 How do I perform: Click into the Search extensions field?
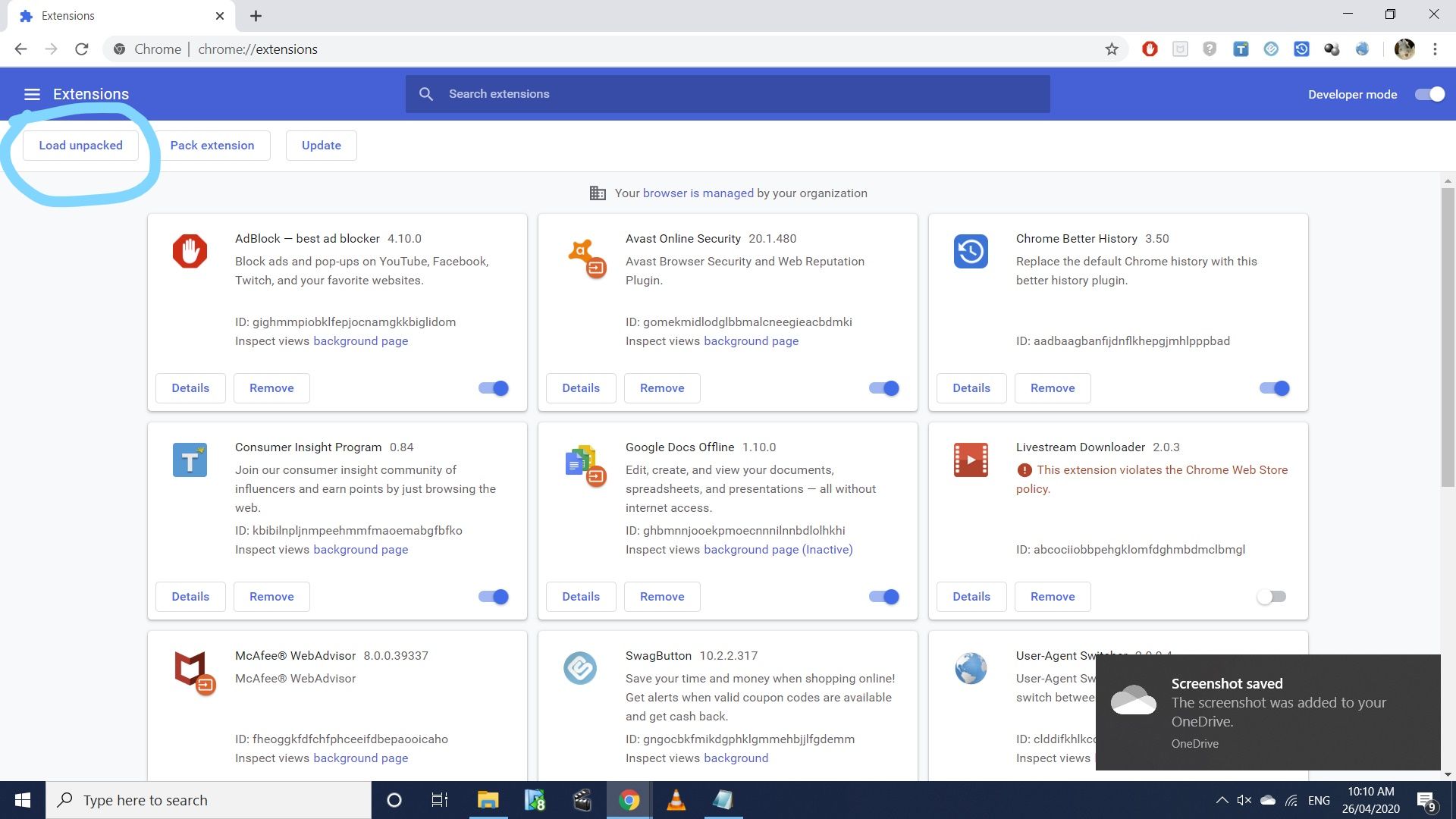(728, 94)
